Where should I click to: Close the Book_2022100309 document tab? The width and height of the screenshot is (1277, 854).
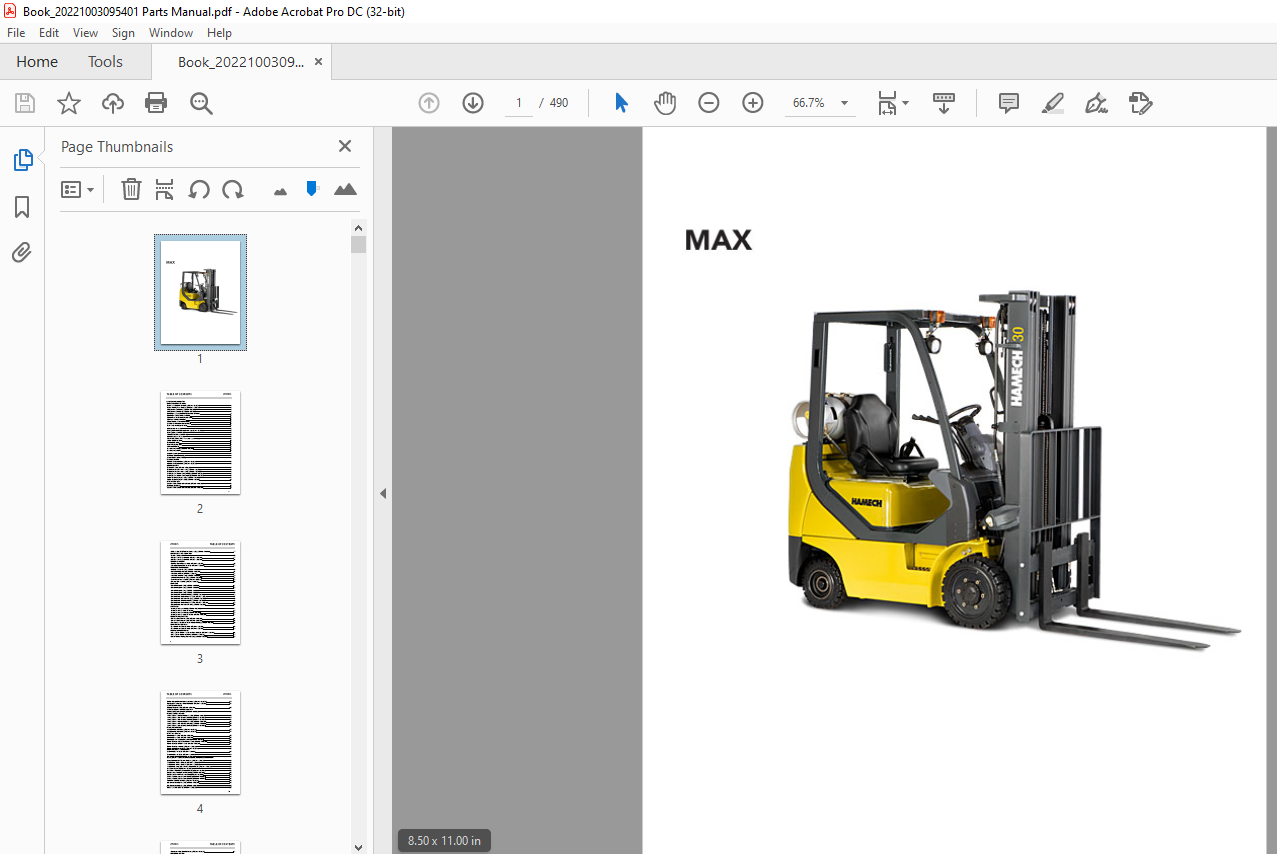(318, 62)
